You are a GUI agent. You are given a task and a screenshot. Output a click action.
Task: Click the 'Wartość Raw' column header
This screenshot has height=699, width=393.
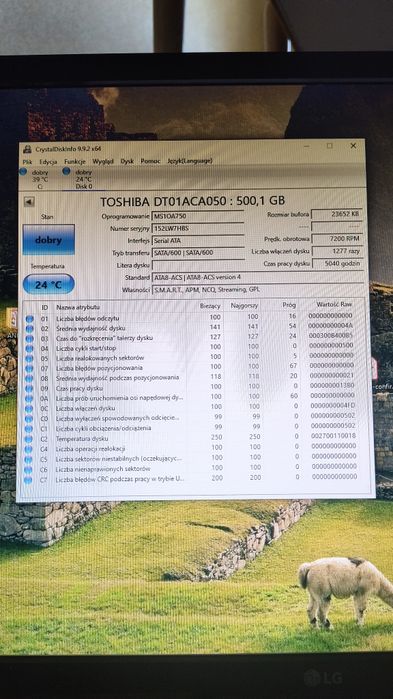334,304
